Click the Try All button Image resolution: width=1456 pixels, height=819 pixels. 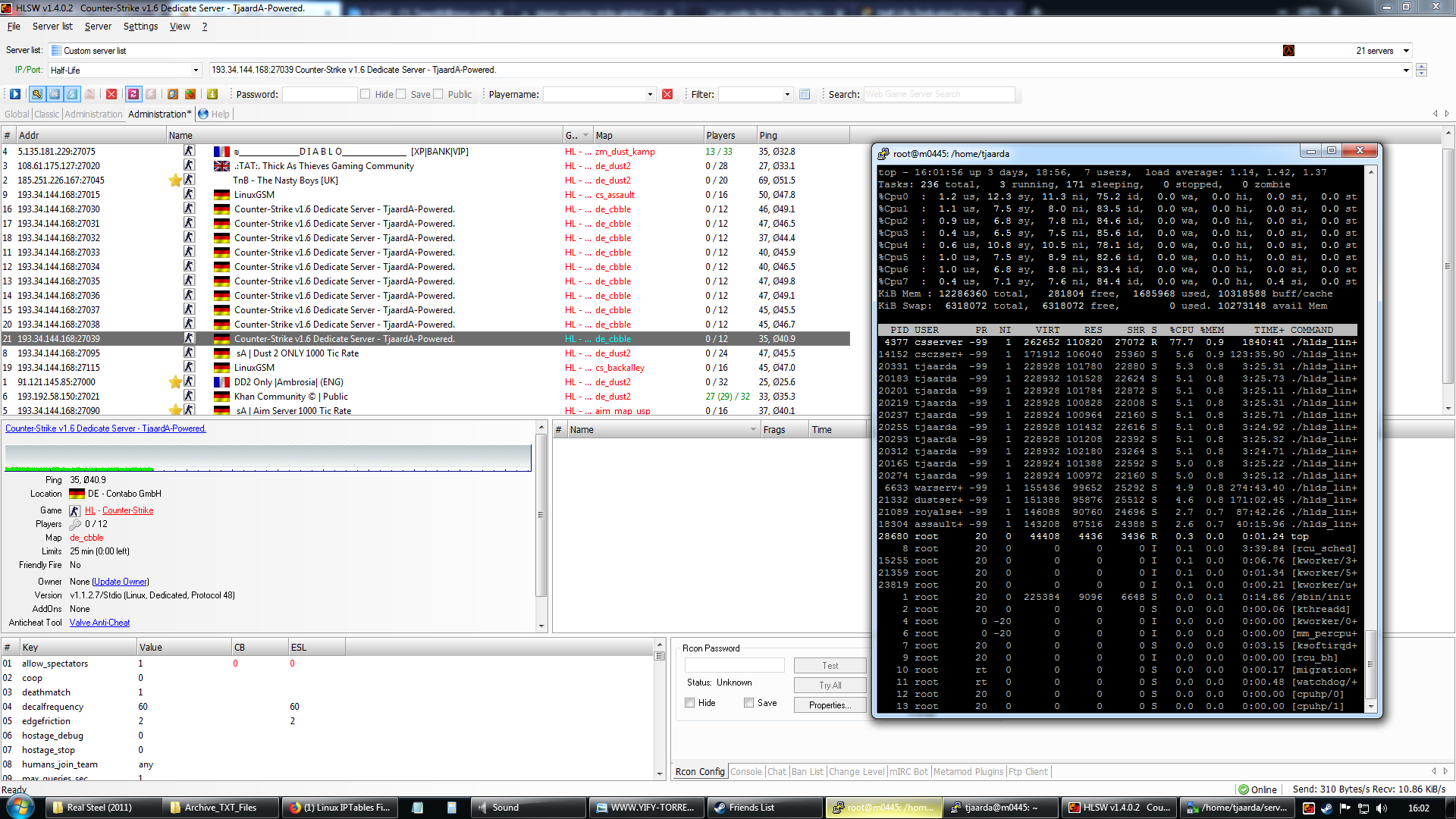tap(830, 685)
